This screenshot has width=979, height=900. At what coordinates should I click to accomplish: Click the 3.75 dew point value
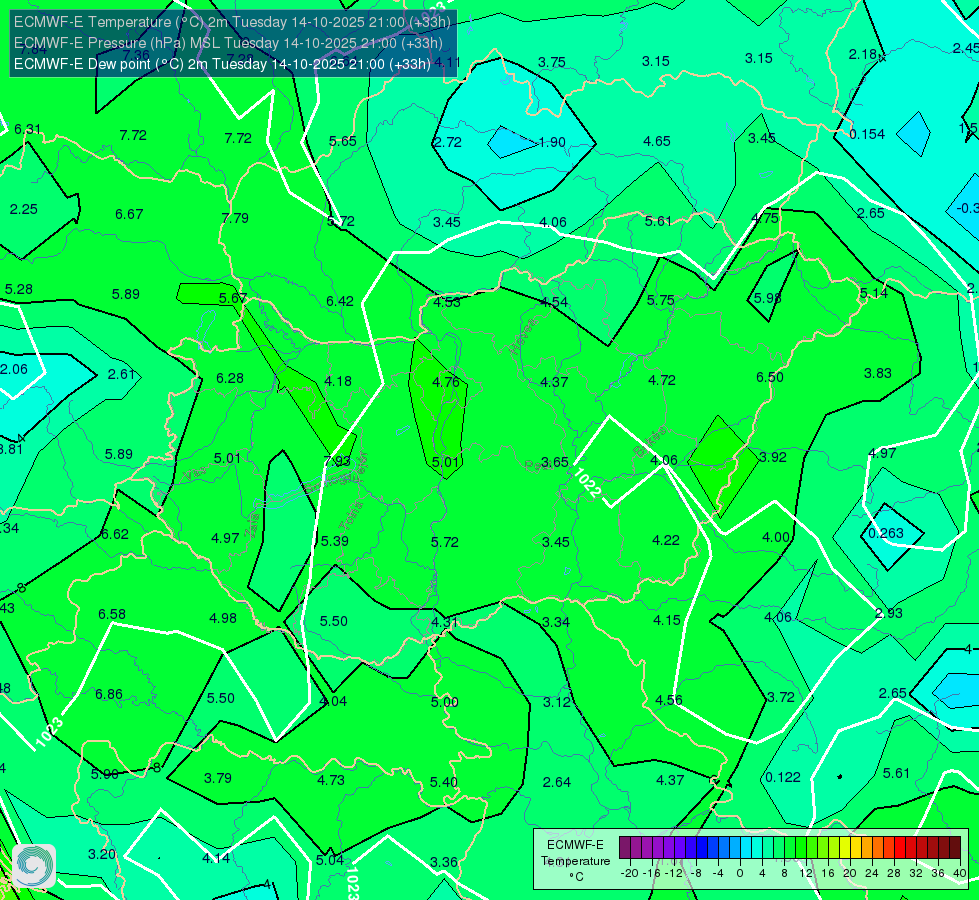552,62
